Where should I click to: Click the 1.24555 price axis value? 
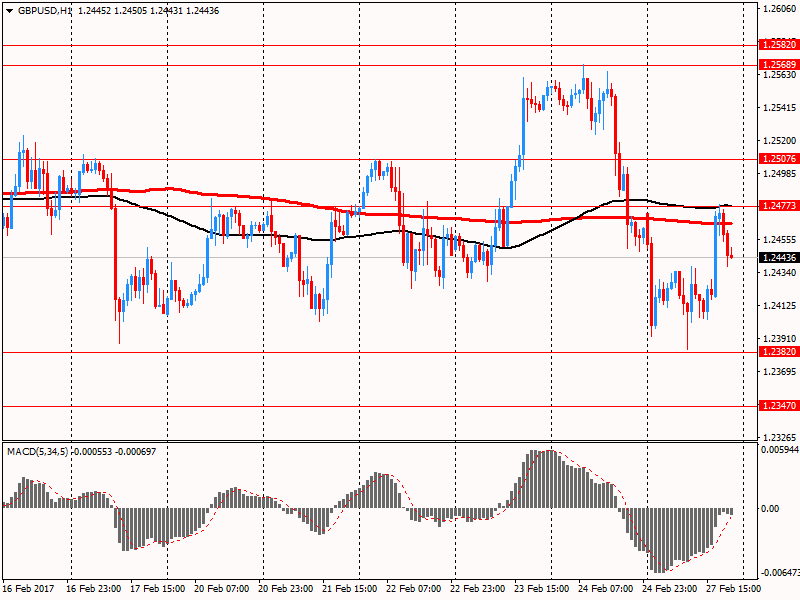pos(780,240)
